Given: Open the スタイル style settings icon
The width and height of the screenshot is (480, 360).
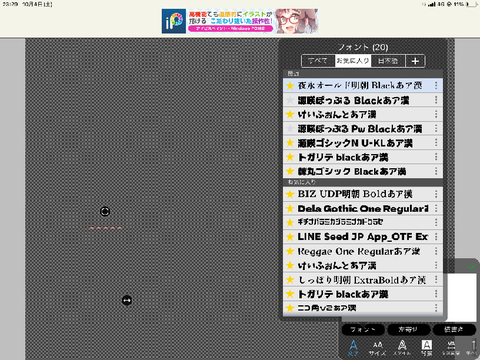Looking at the screenshot, I should 402,348.
